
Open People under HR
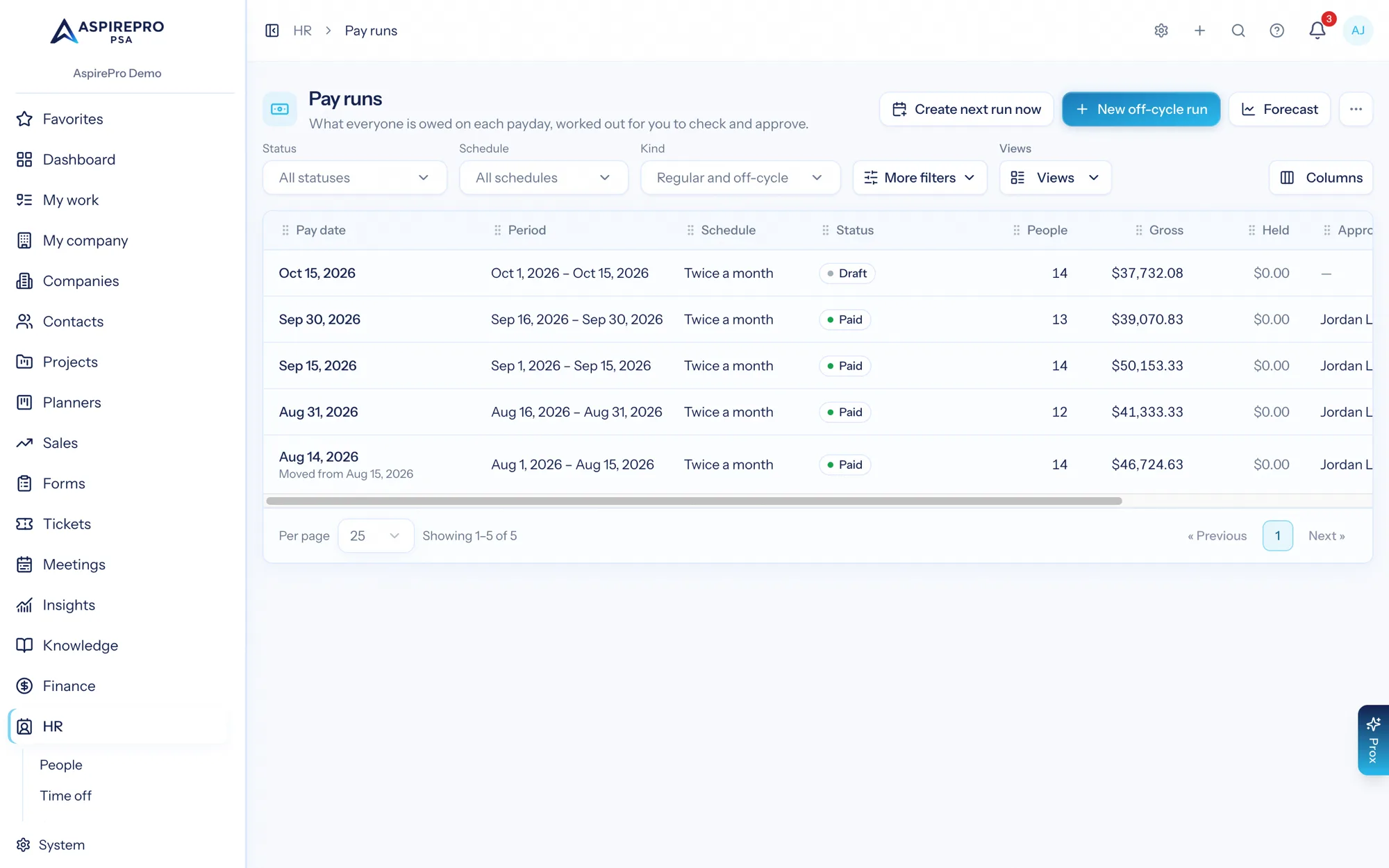[x=61, y=765]
